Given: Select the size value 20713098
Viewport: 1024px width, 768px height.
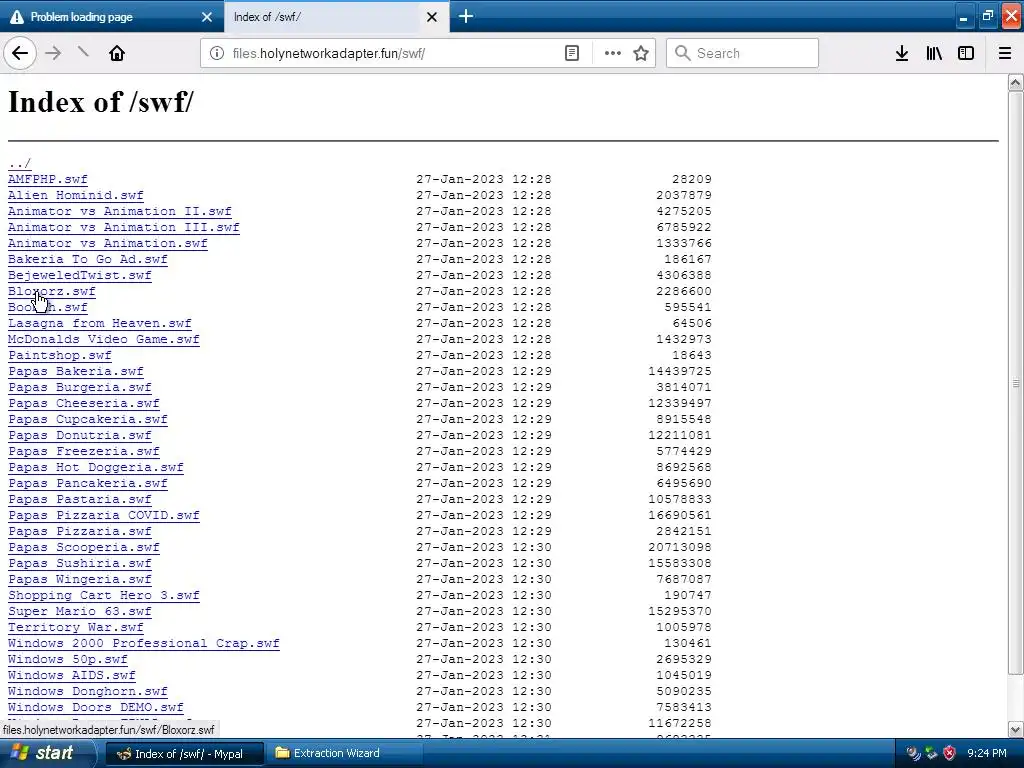Looking at the screenshot, I should (680, 547).
